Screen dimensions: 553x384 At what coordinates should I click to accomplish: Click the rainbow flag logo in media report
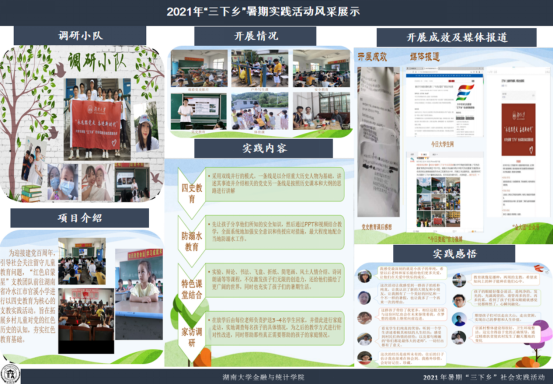(464, 92)
